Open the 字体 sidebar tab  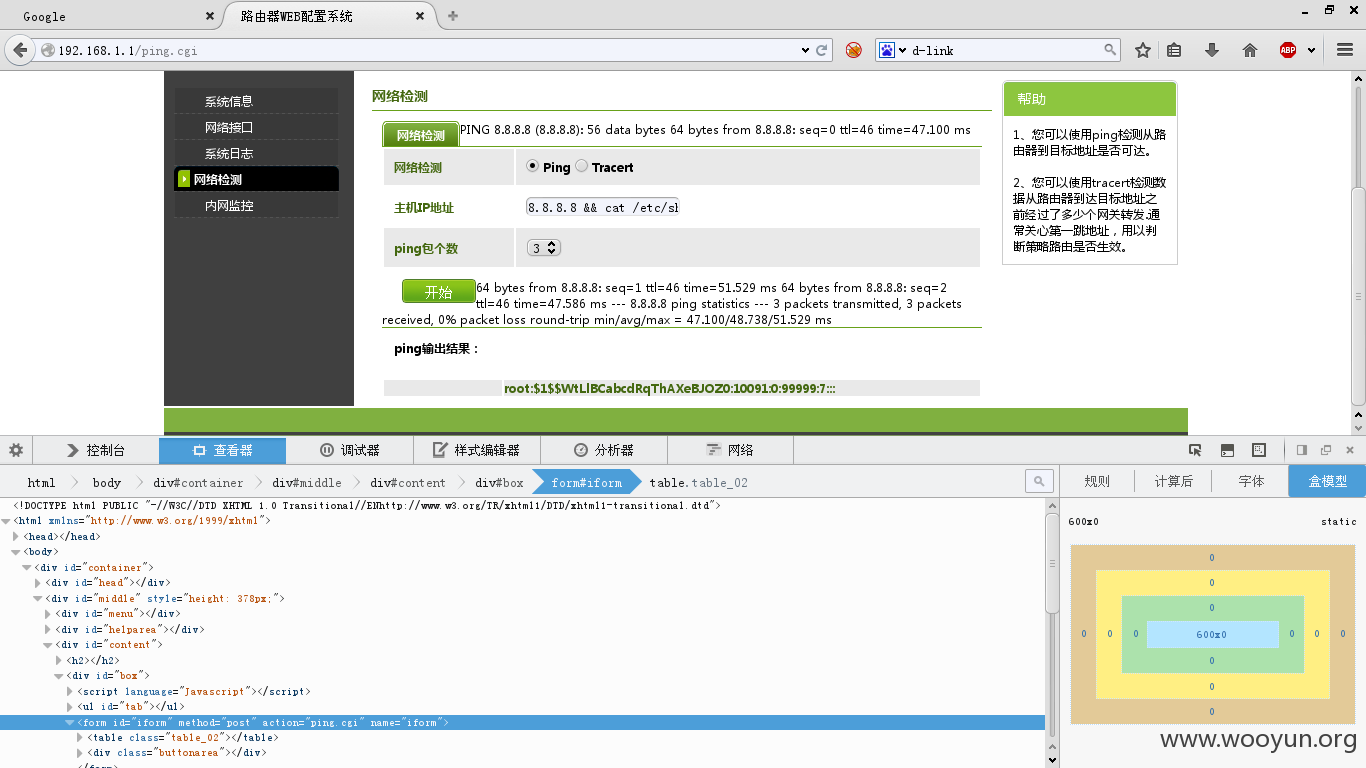point(1250,481)
